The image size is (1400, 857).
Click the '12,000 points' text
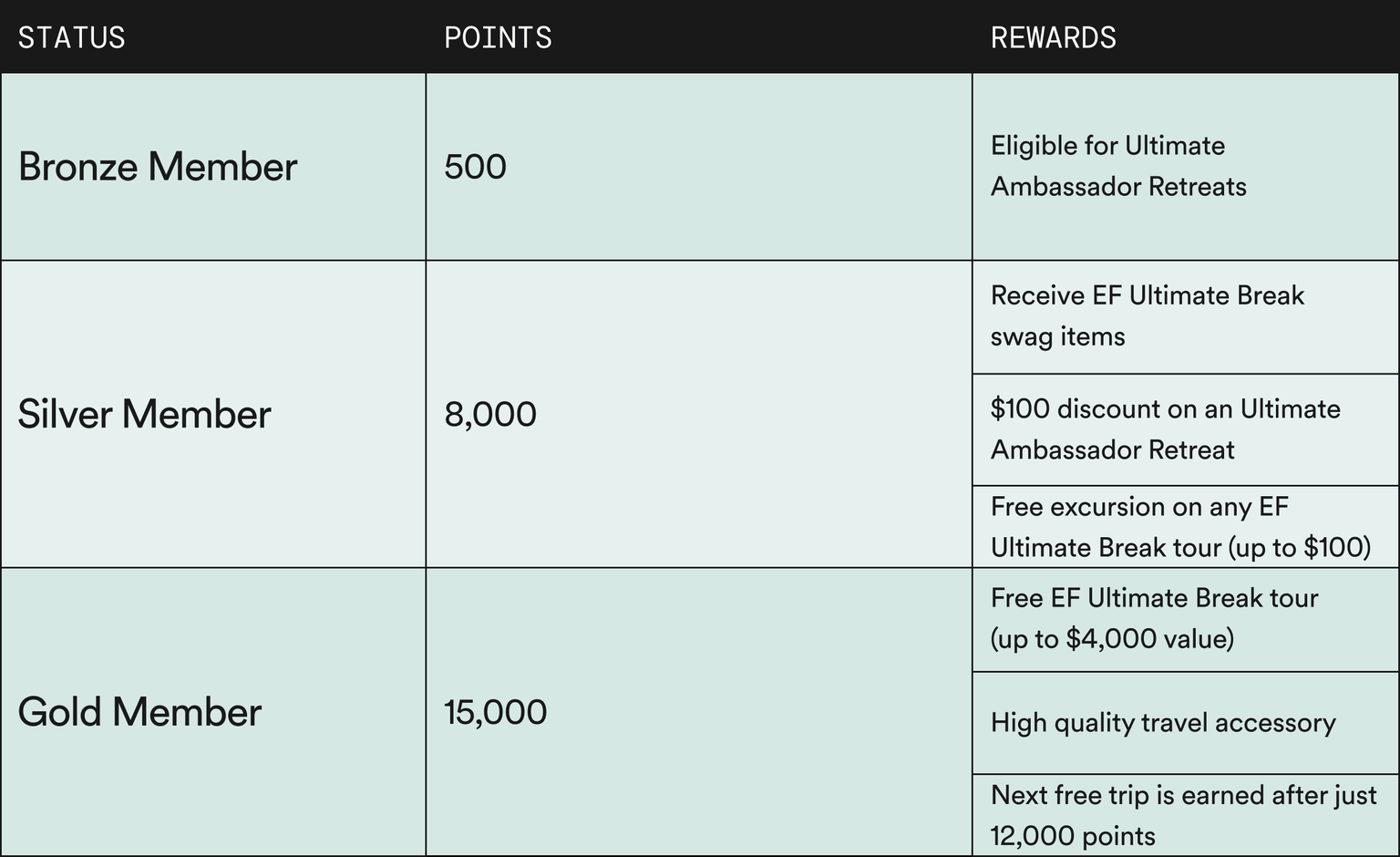point(1073,836)
